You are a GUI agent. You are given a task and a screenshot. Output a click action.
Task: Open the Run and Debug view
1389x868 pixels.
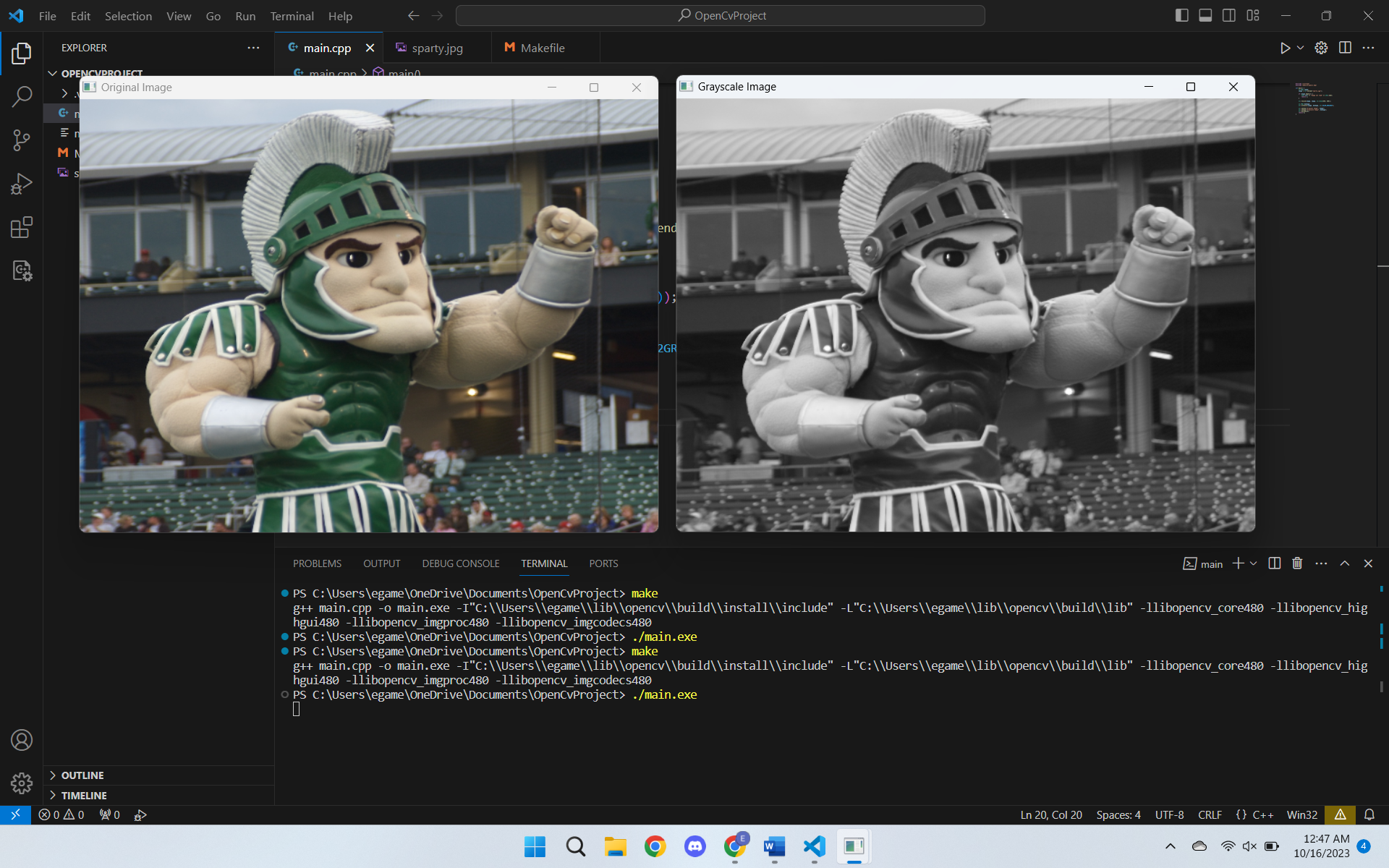click(22, 184)
